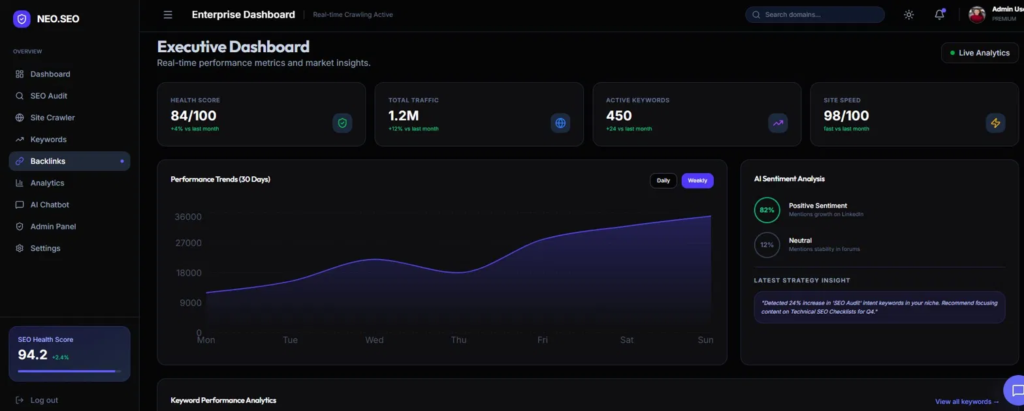
Task: Follow the View all keywords link
Action: pyautogui.click(x=967, y=402)
